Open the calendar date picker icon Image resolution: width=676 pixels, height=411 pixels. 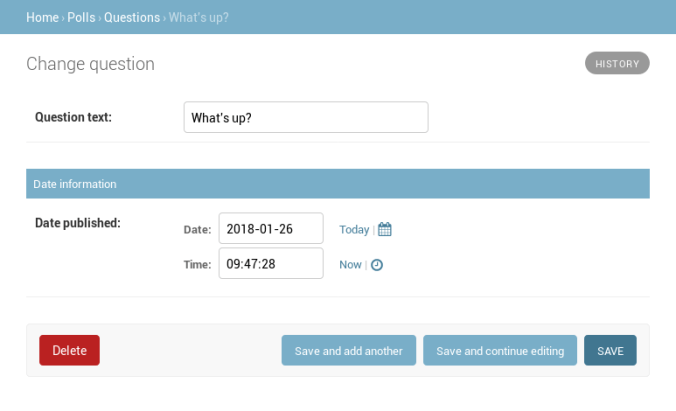click(x=385, y=229)
